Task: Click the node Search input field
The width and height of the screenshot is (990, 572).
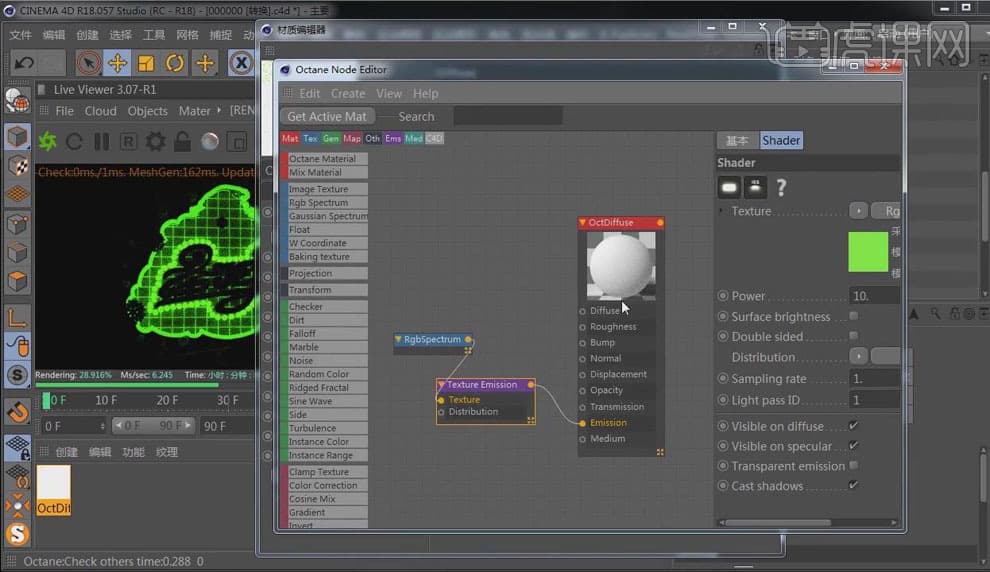Action: [508, 116]
